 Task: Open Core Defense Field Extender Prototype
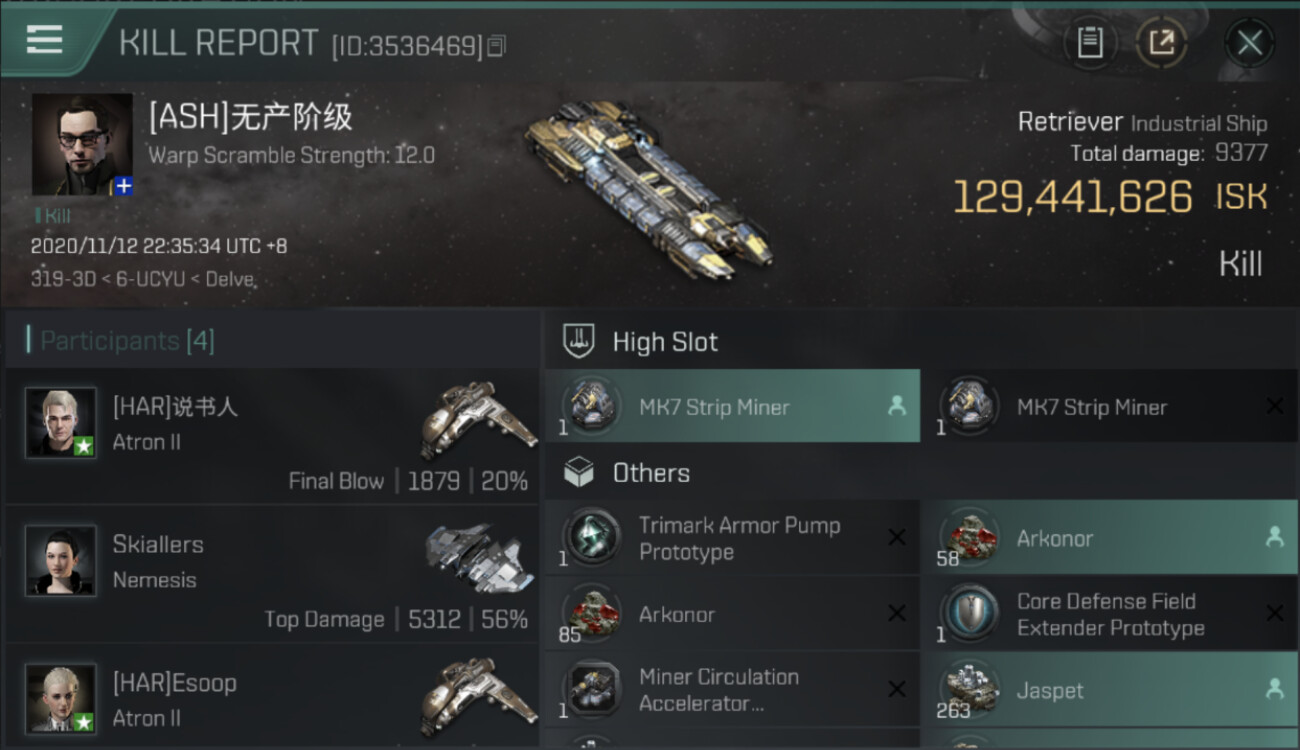(1109, 614)
